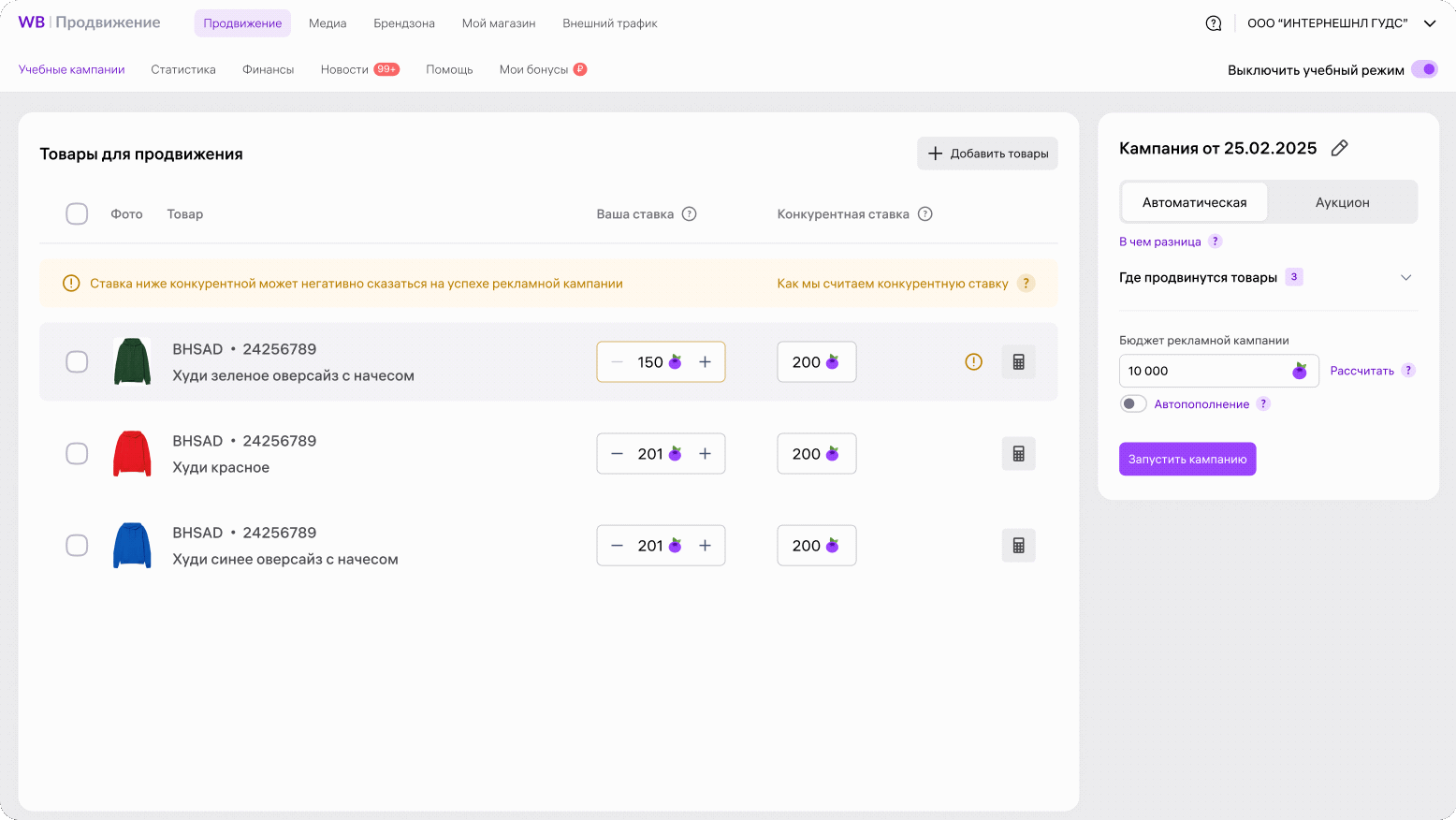Image resolution: width=1456 pixels, height=820 pixels.
Task: Click green hoodie product thumbnail
Action: click(x=132, y=361)
